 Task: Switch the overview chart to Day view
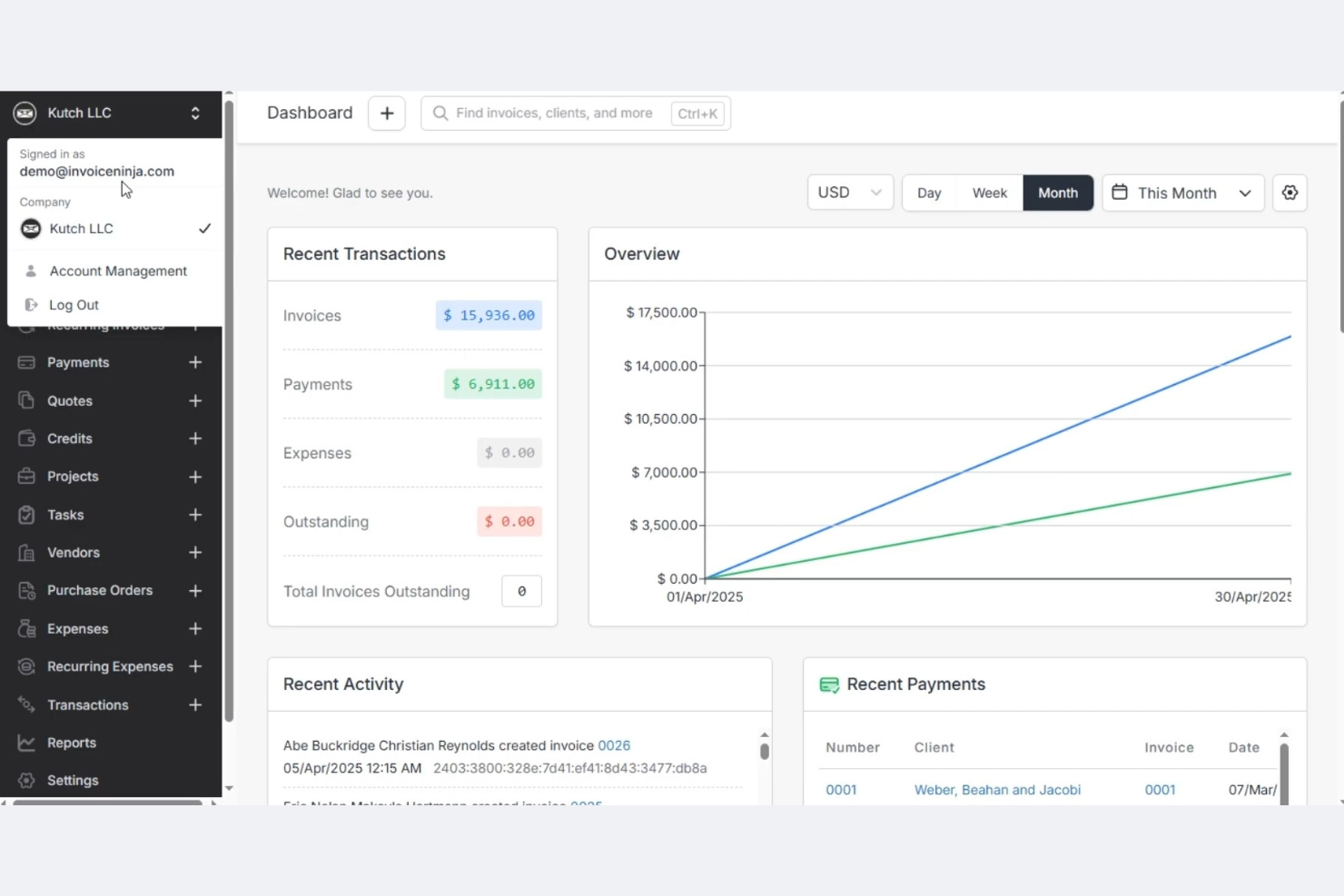(929, 192)
